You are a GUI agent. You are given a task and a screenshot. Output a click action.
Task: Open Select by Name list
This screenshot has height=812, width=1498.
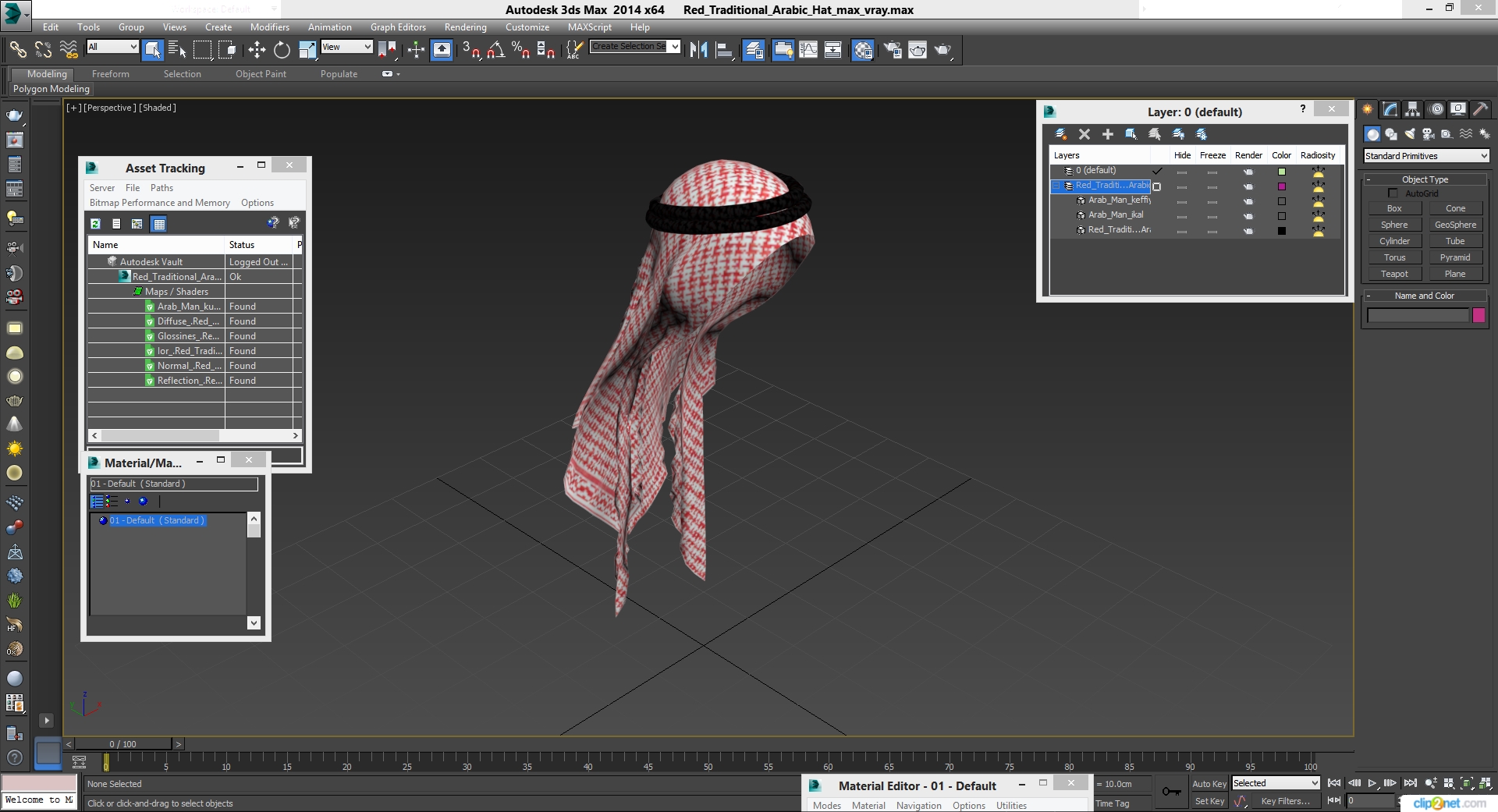tap(177, 50)
